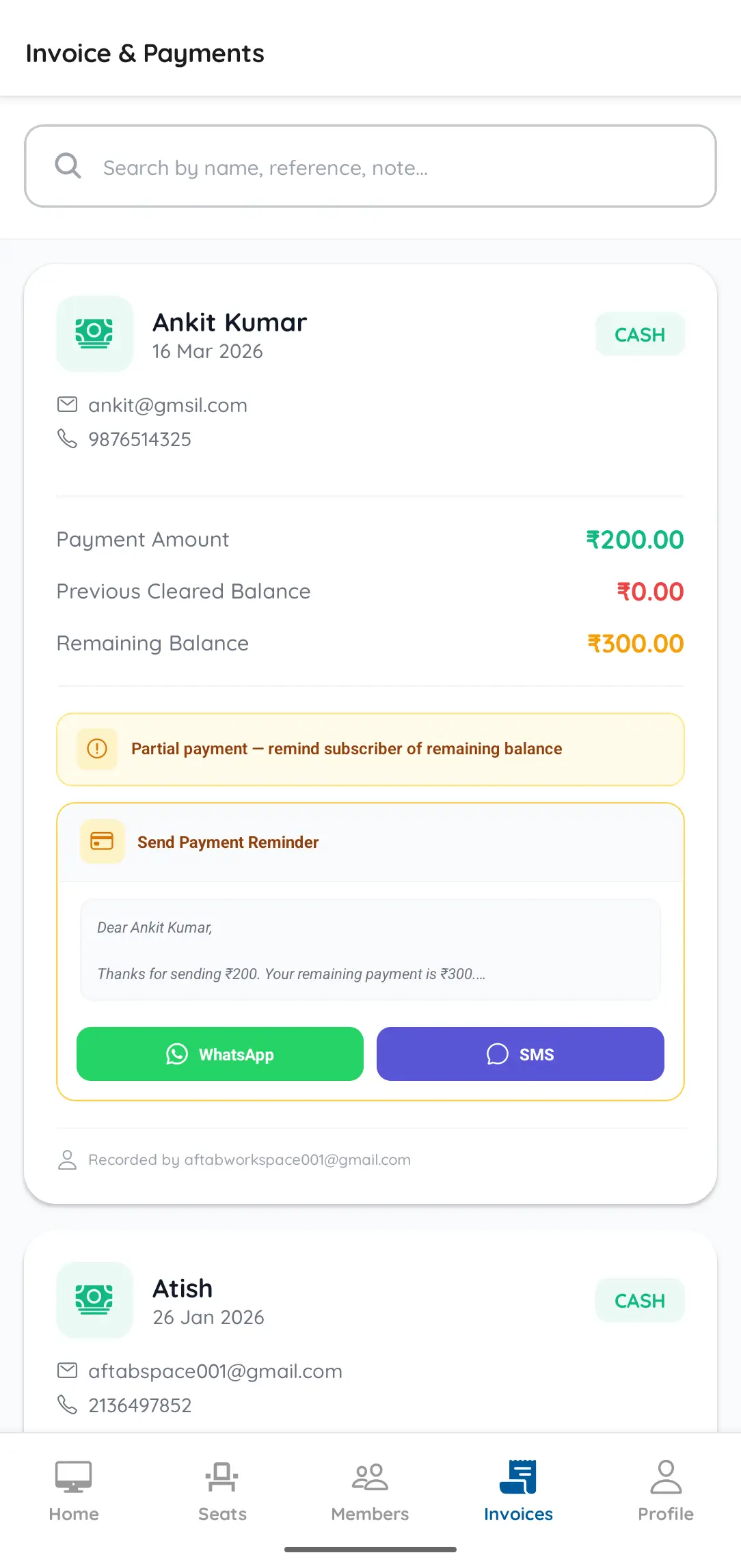Go to the Members tab
The image size is (741, 1568).
[x=370, y=1491]
